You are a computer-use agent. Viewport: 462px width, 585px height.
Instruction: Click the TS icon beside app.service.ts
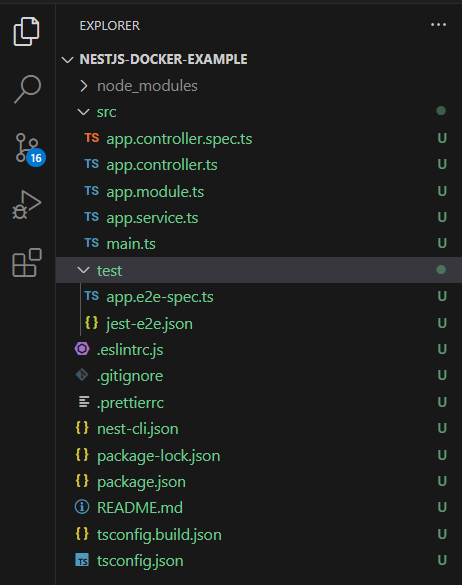pyautogui.click(x=91, y=217)
